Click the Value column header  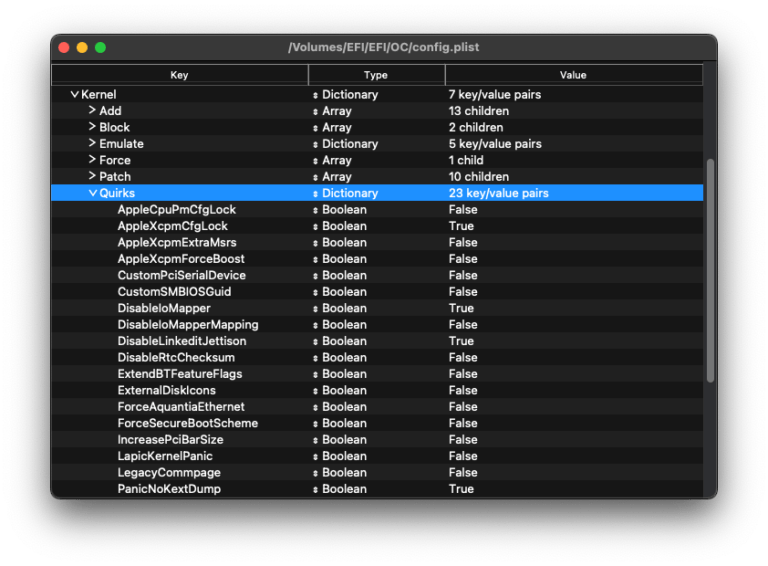[x=573, y=75]
